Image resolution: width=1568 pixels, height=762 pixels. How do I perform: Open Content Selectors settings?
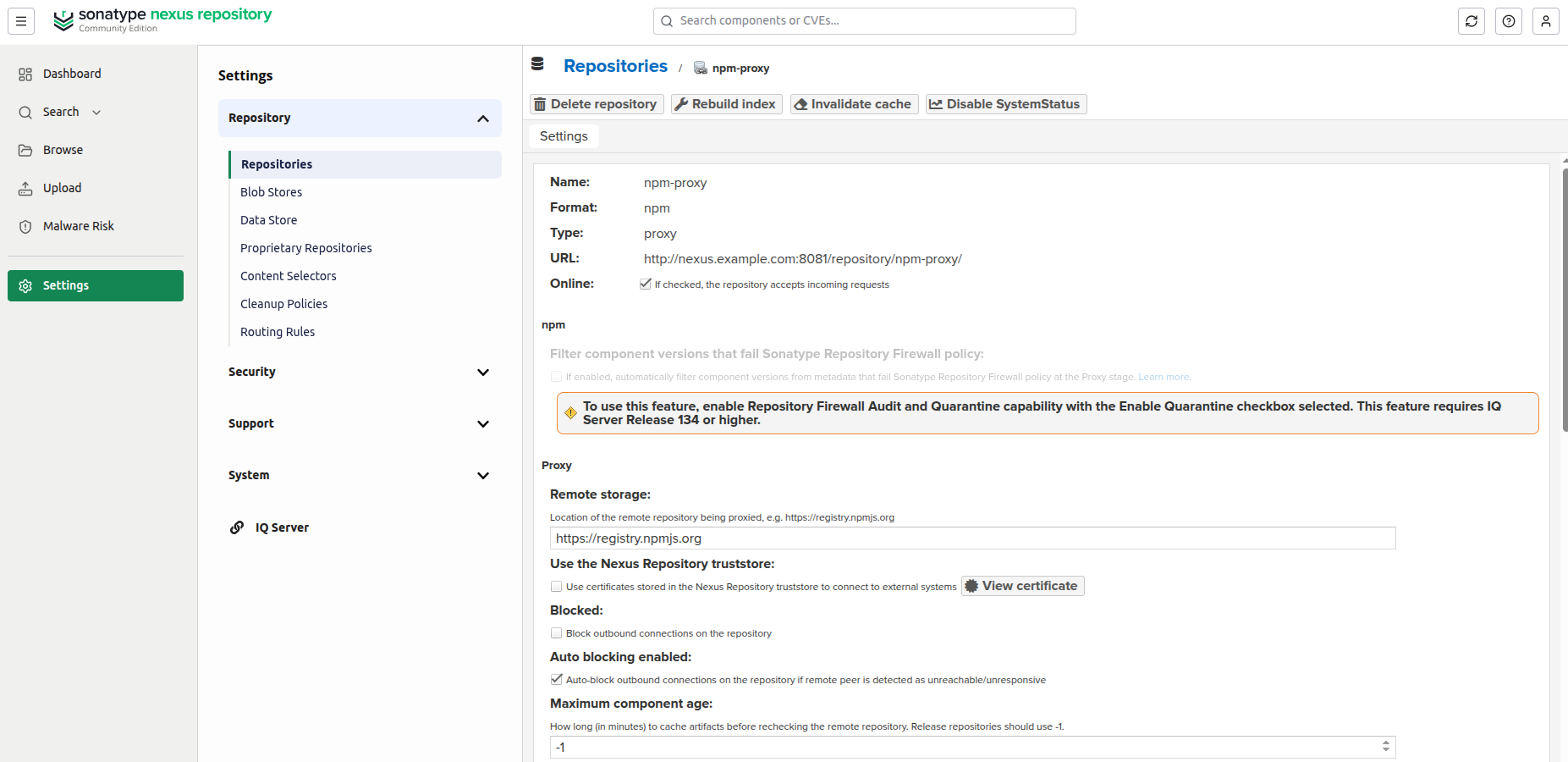point(288,276)
